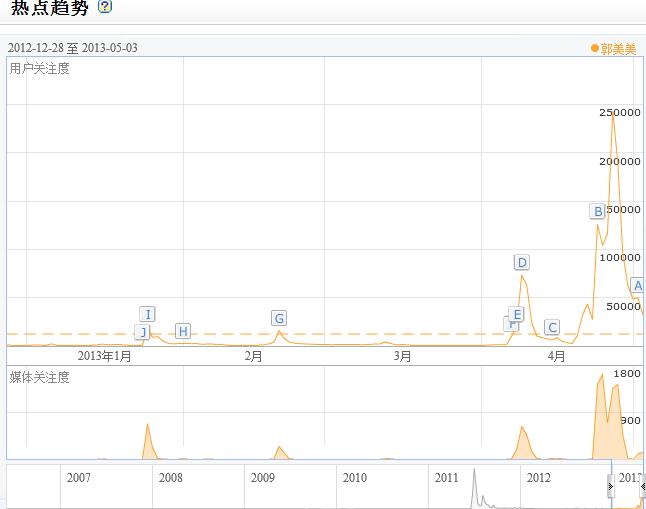646x509 pixels.
Task: Click 2011 in the overview timeline
Action: [x=446, y=478]
